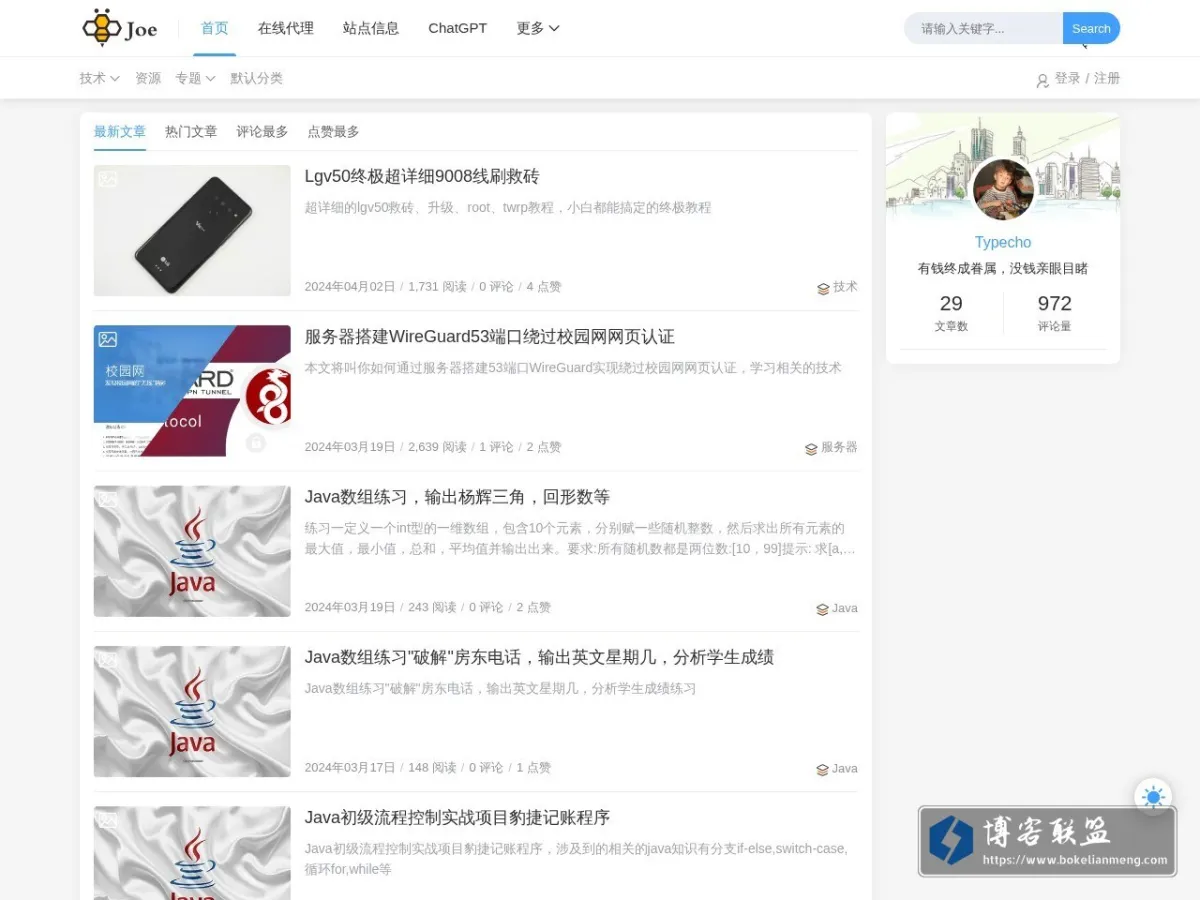Image resolution: width=1200 pixels, height=900 pixels.
Task: Click the text 148 阅读
Action: (x=432, y=768)
